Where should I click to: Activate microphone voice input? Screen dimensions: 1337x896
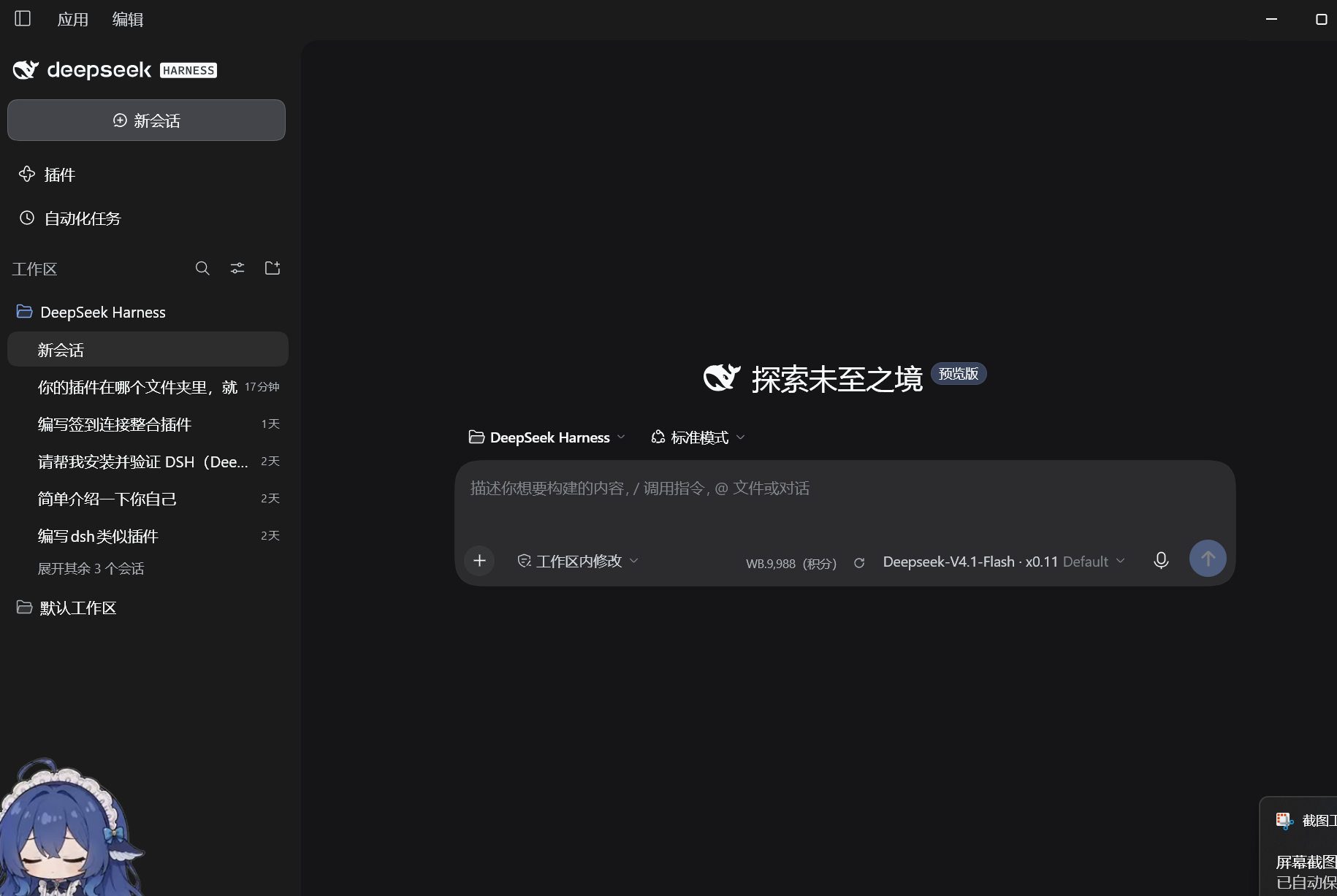pyautogui.click(x=1161, y=560)
